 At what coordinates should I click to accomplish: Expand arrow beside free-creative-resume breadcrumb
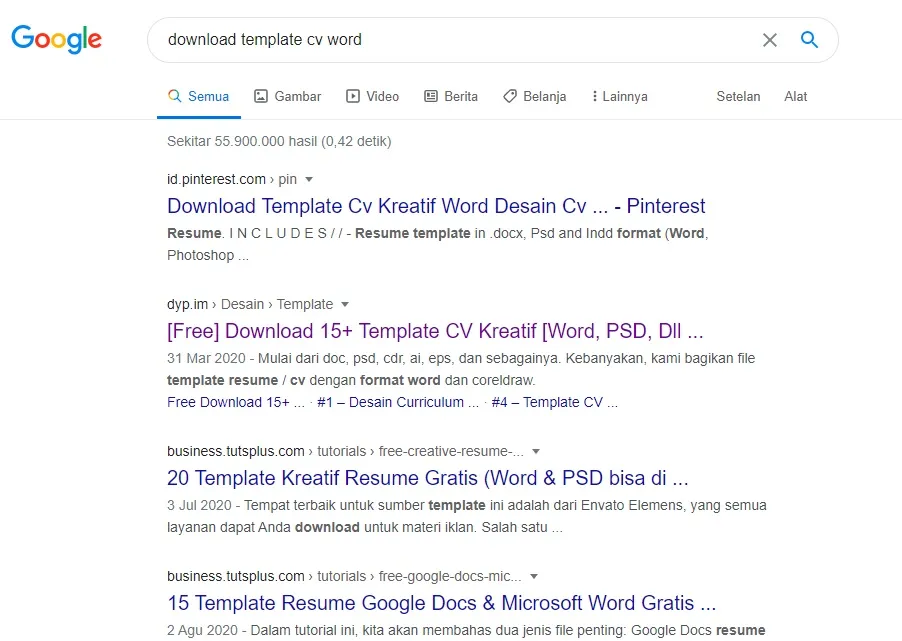click(536, 452)
